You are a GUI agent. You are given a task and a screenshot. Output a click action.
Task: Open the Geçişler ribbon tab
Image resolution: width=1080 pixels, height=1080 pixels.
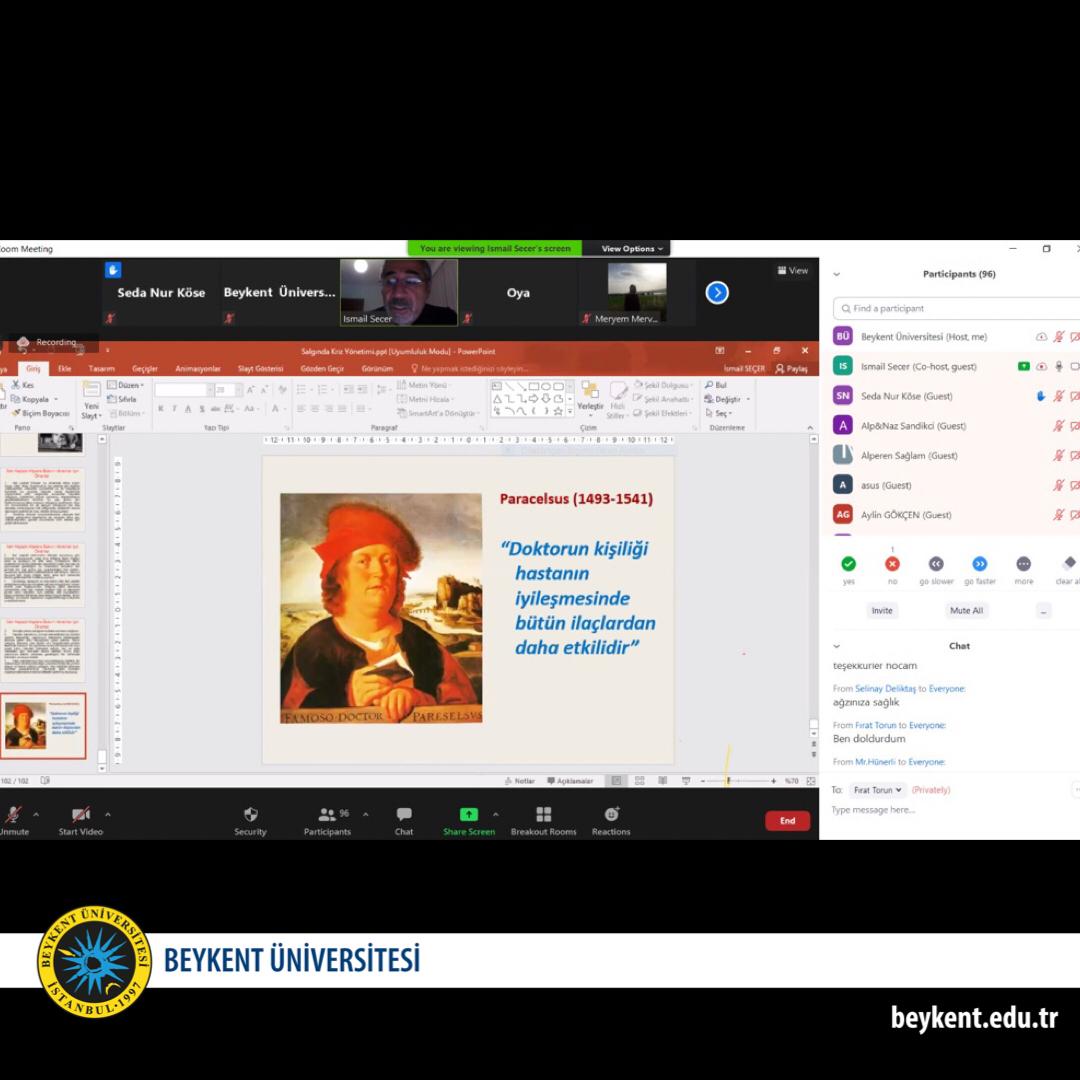coord(145,368)
